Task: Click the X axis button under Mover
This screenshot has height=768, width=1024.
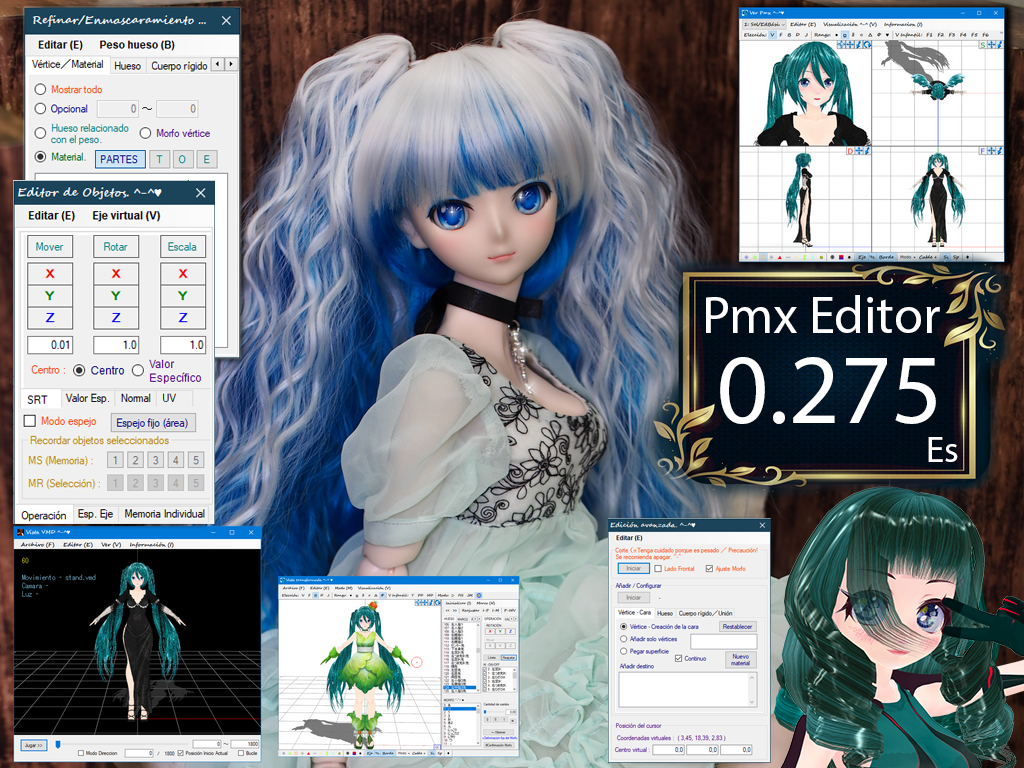Action: click(x=50, y=274)
